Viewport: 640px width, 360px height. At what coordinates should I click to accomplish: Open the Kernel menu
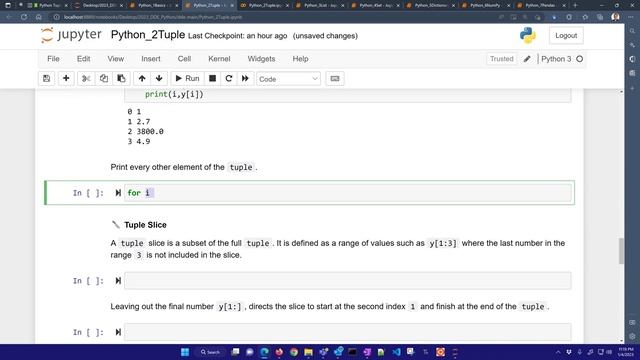point(219,59)
